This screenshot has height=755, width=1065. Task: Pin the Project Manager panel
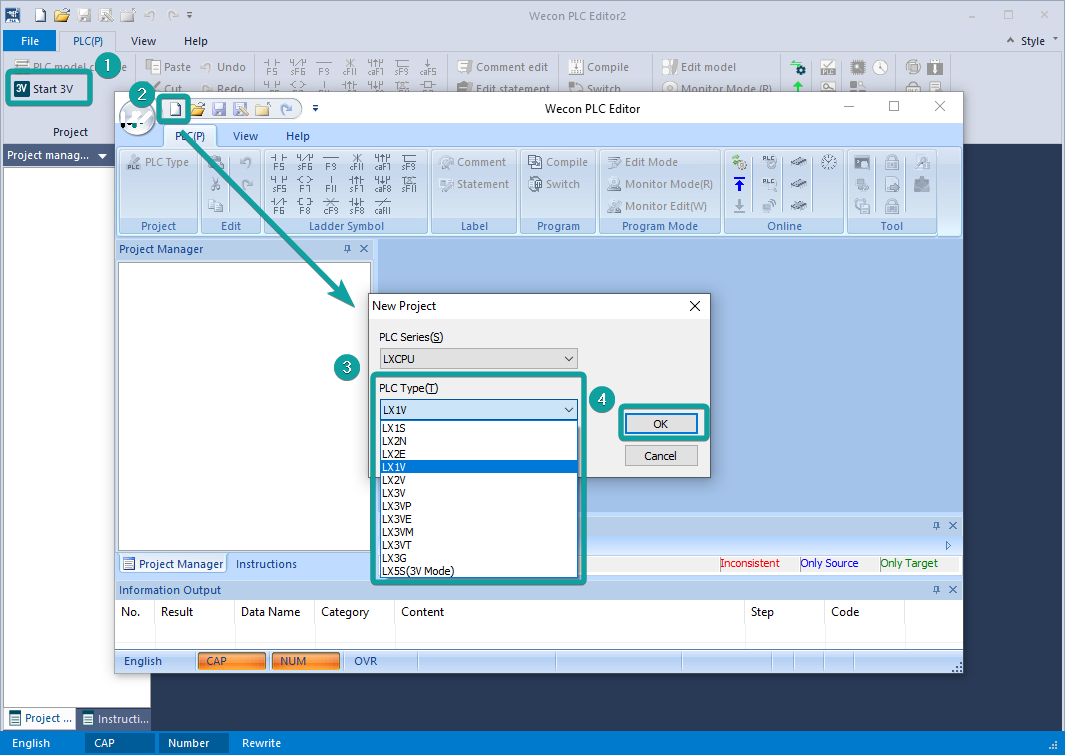pos(347,249)
